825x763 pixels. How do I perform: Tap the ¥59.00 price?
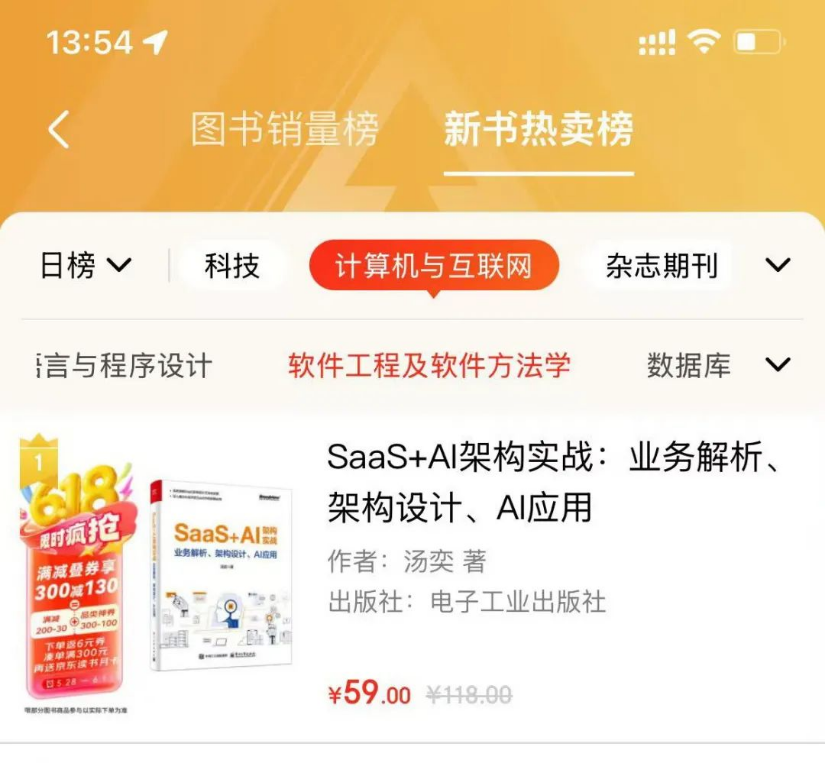coord(369,693)
